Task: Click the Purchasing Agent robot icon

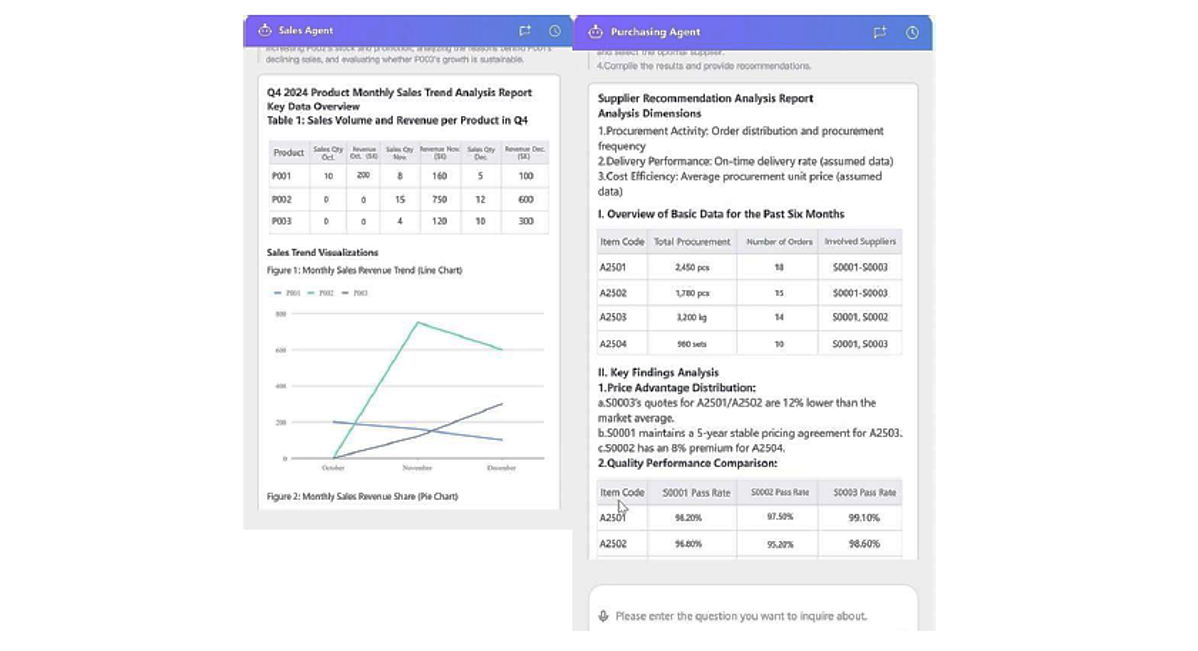Action: click(596, 32)
